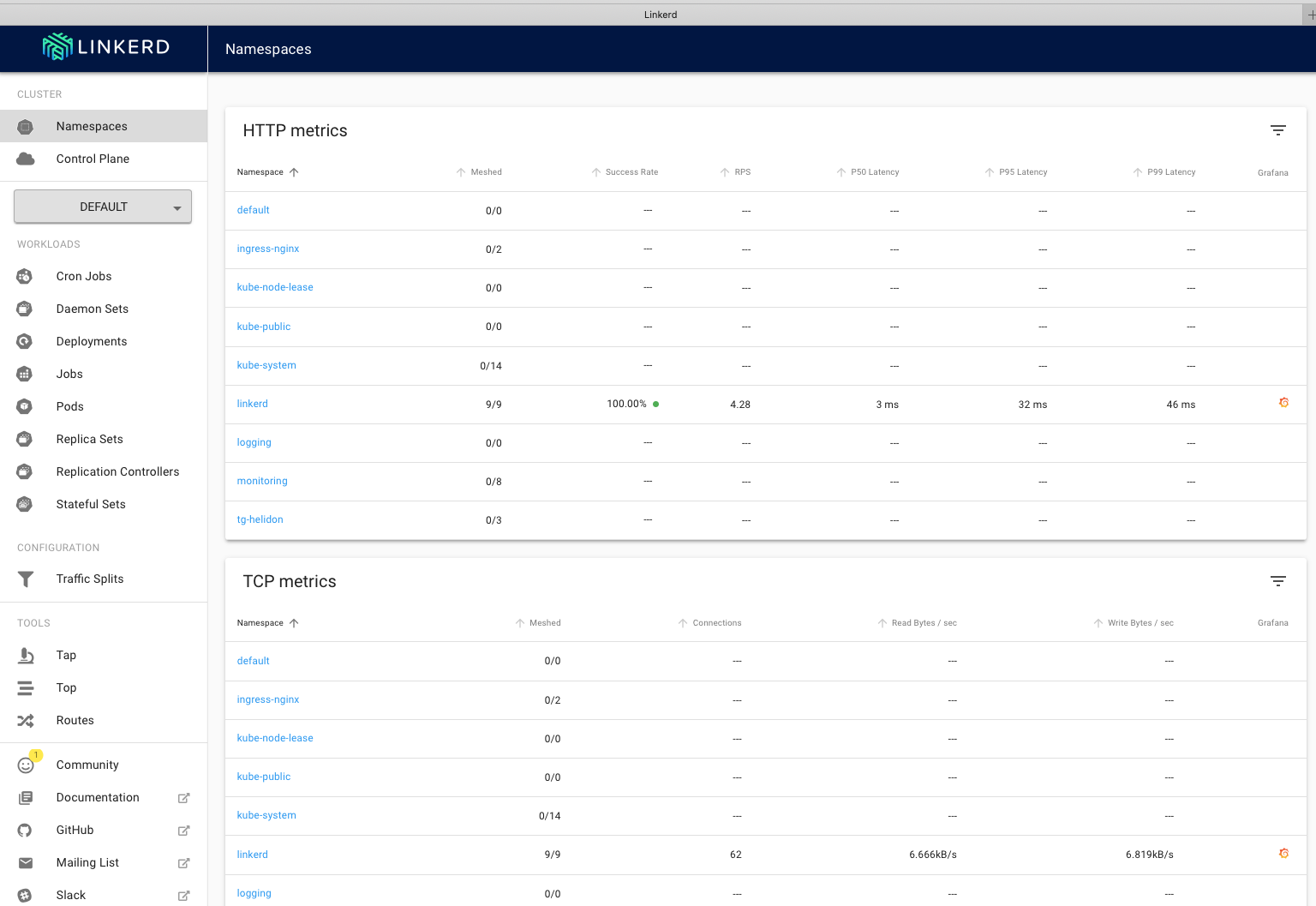
Task: Sort TCP metrics by Write Bytes / sec
Action: click(x=1134, y=623)
